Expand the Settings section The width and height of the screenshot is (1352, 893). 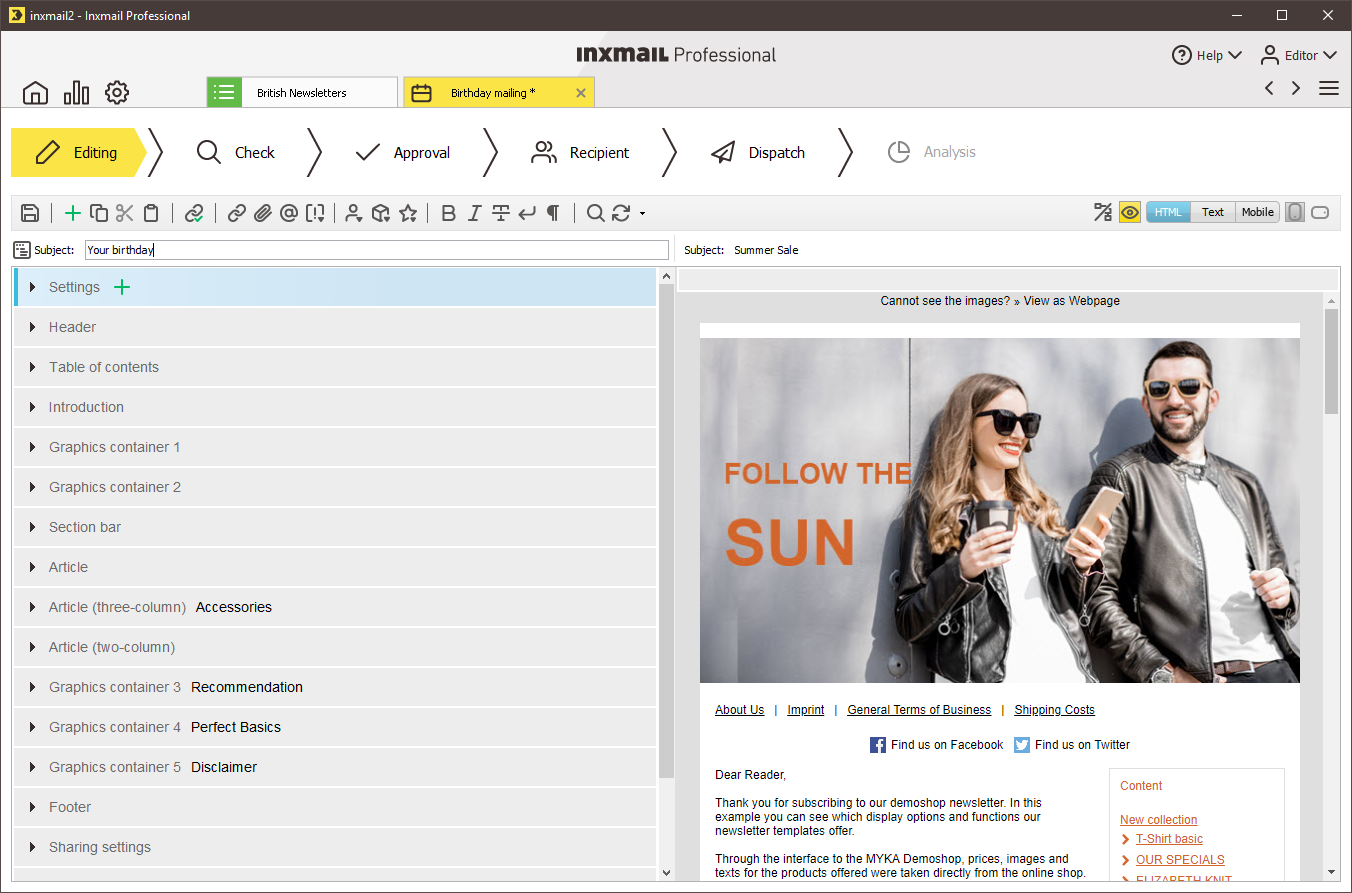(33, 287)
